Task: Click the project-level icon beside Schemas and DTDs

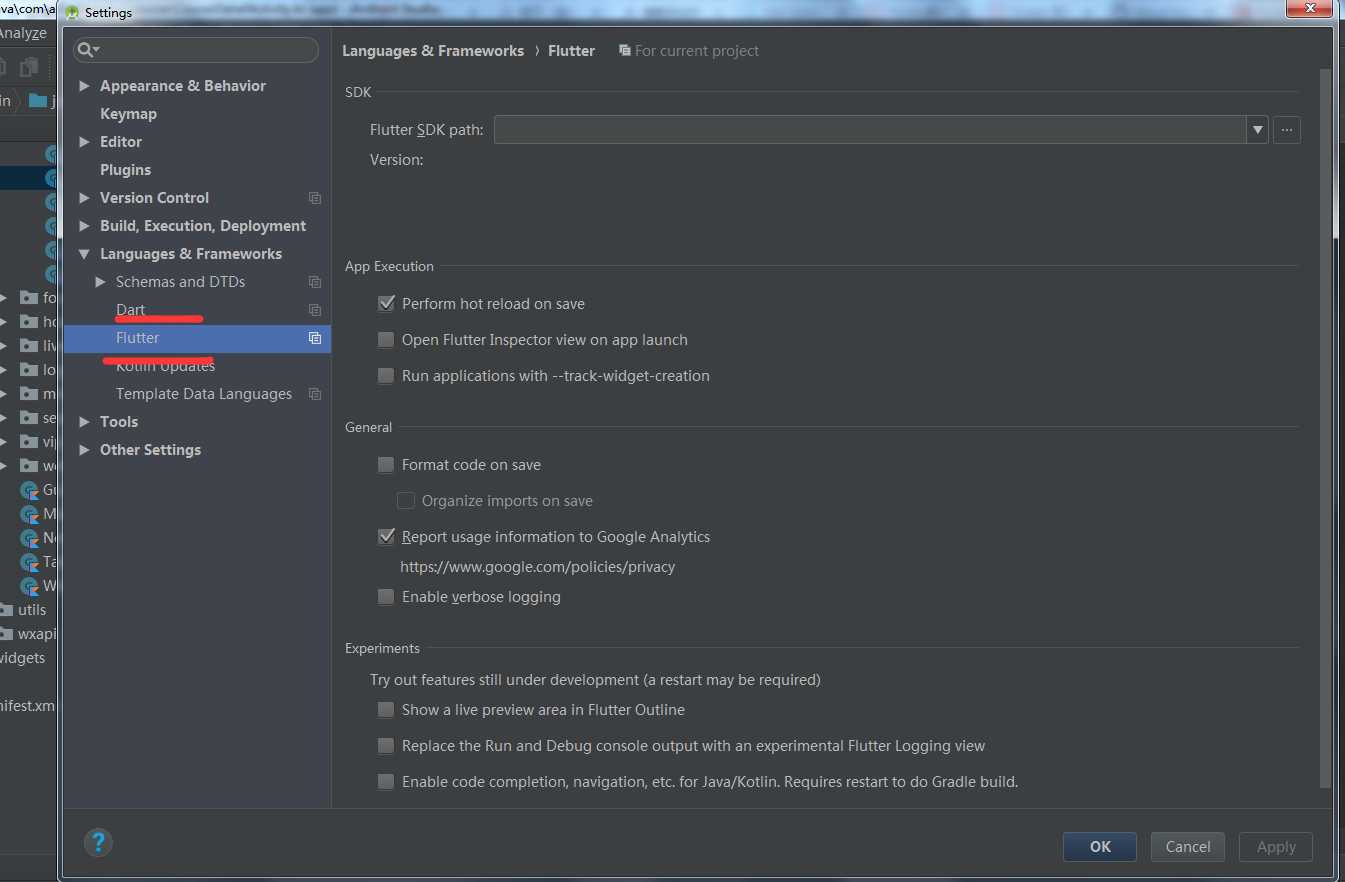Action: (315, 282)
